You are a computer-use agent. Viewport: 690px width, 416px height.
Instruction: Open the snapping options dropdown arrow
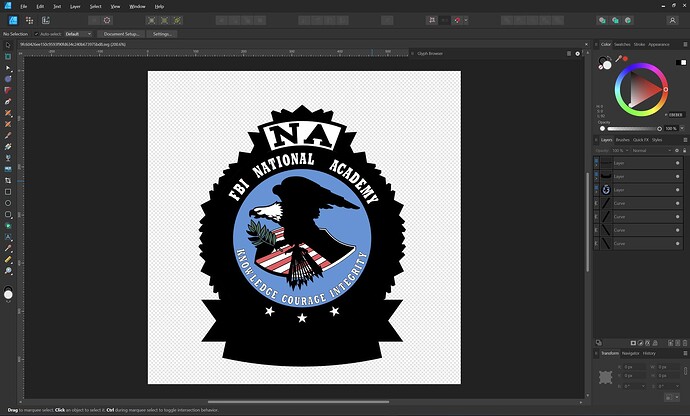466,20
